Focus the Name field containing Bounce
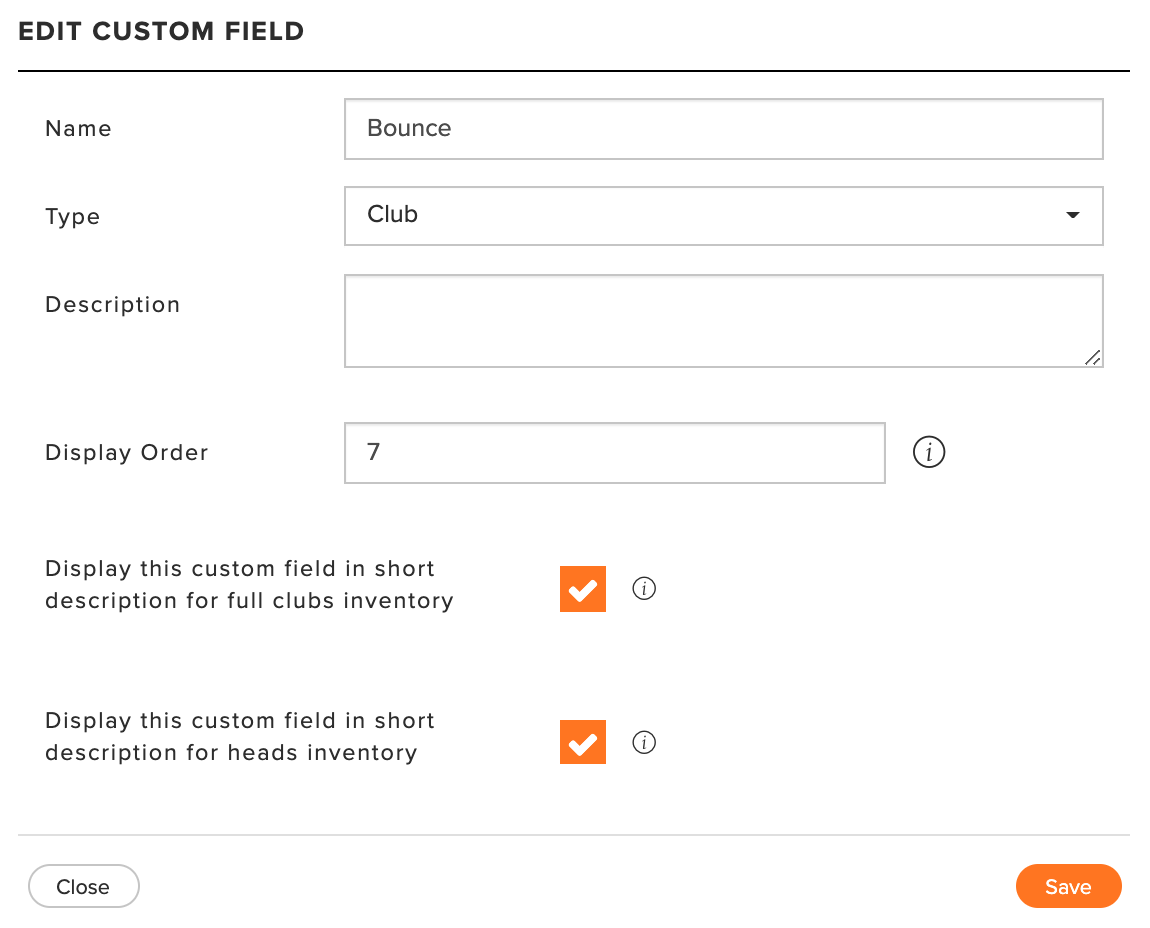The width and height of the screenshot is (1150, 928). pyautogui.click(x=724, y=129)
